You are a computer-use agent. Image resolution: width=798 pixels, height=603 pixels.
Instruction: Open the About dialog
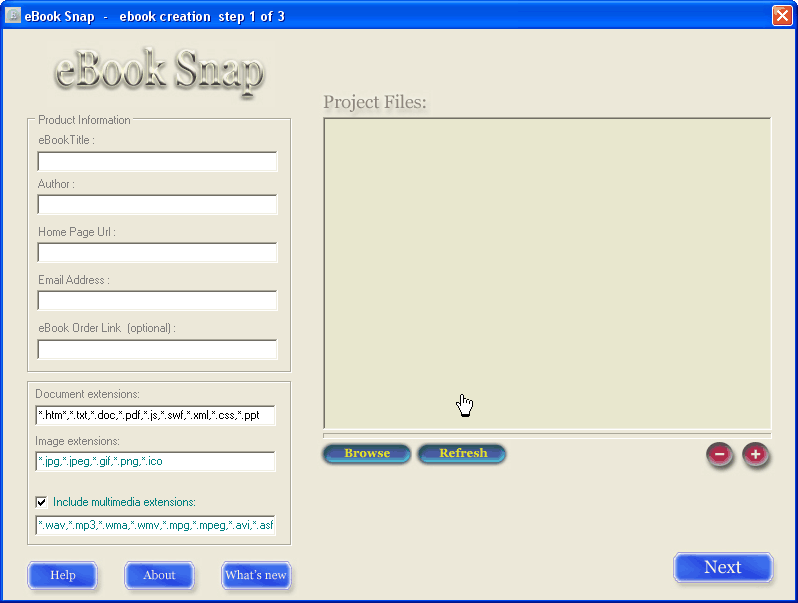[x=159, y=575]
